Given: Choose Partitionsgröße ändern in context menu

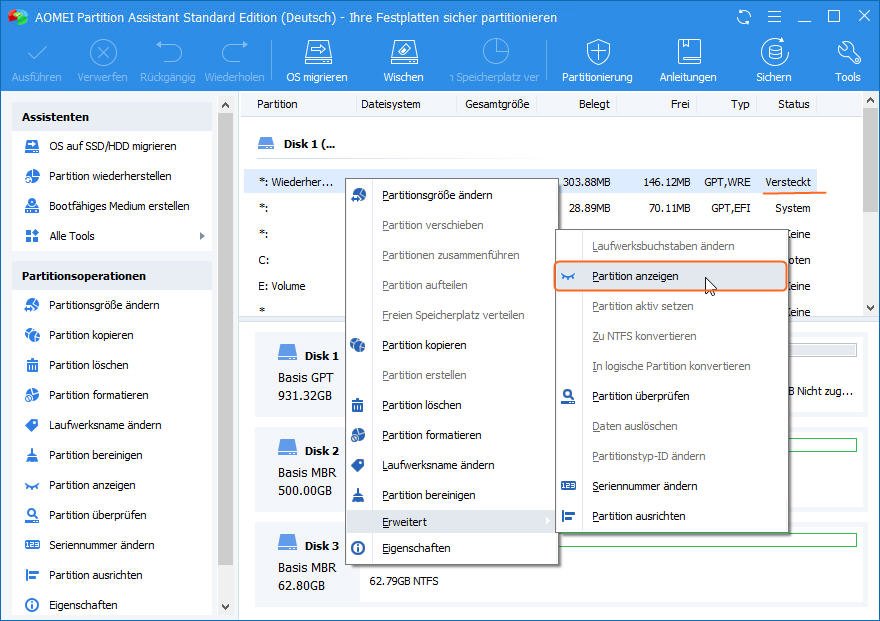Looking at the screenshot, I should click(x=452, y=195).
